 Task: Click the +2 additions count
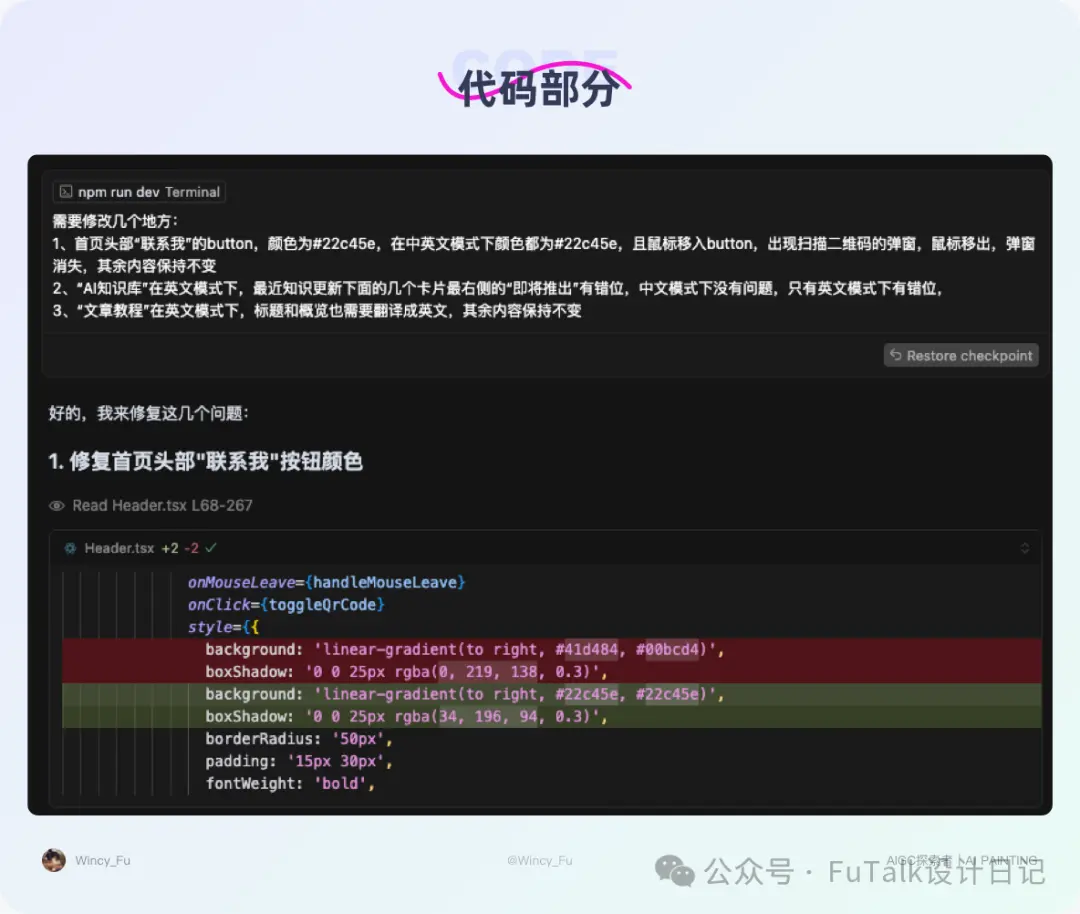tap(169, 548)
